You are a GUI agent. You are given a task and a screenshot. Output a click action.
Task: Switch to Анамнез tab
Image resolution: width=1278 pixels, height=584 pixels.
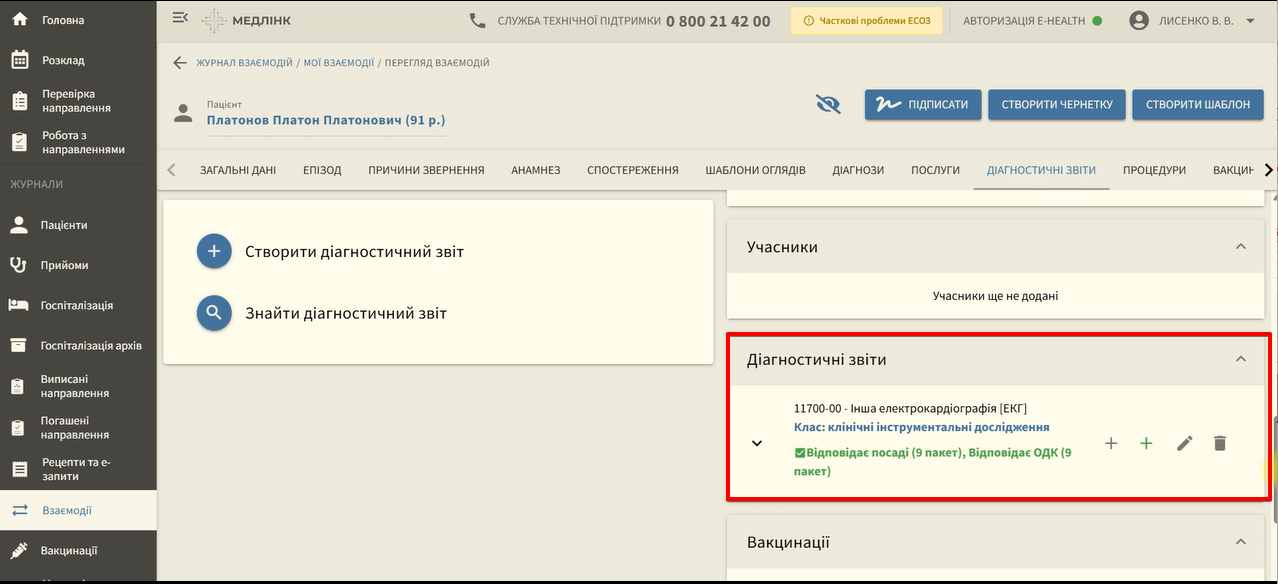(536, 170)
